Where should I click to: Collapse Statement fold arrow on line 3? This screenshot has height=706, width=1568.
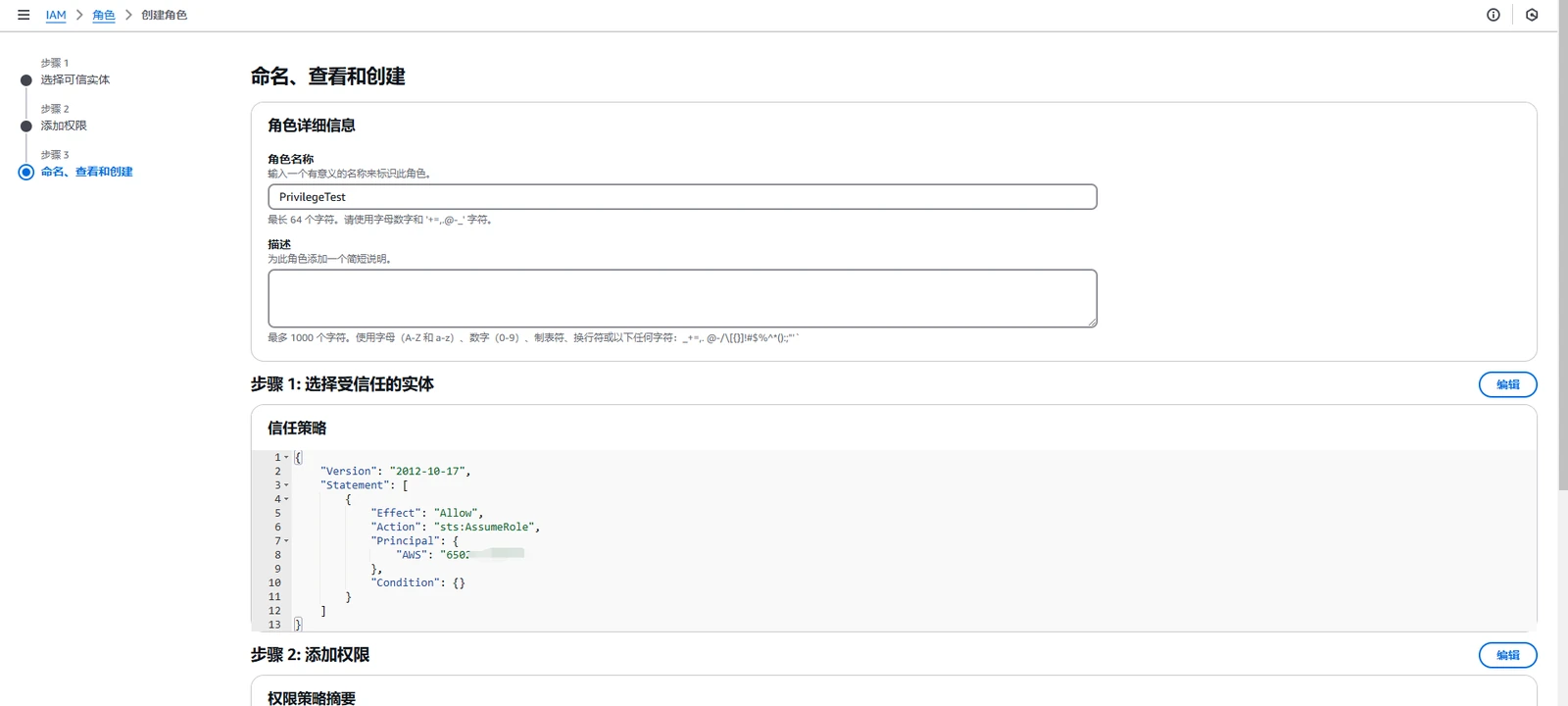tap(286, 485)
